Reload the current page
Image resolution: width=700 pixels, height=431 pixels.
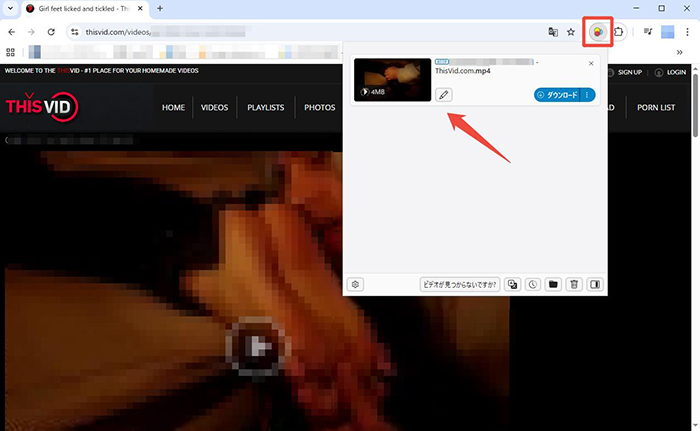click(x=51, y=32)
